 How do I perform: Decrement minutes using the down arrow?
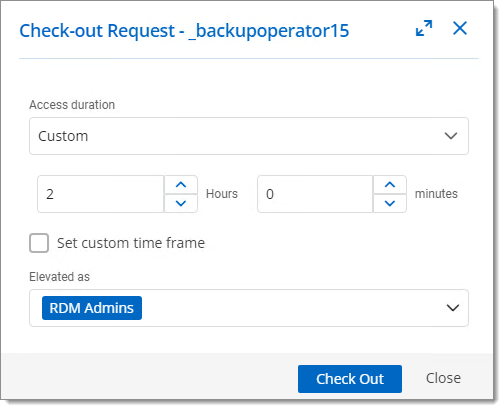[390, 203]
